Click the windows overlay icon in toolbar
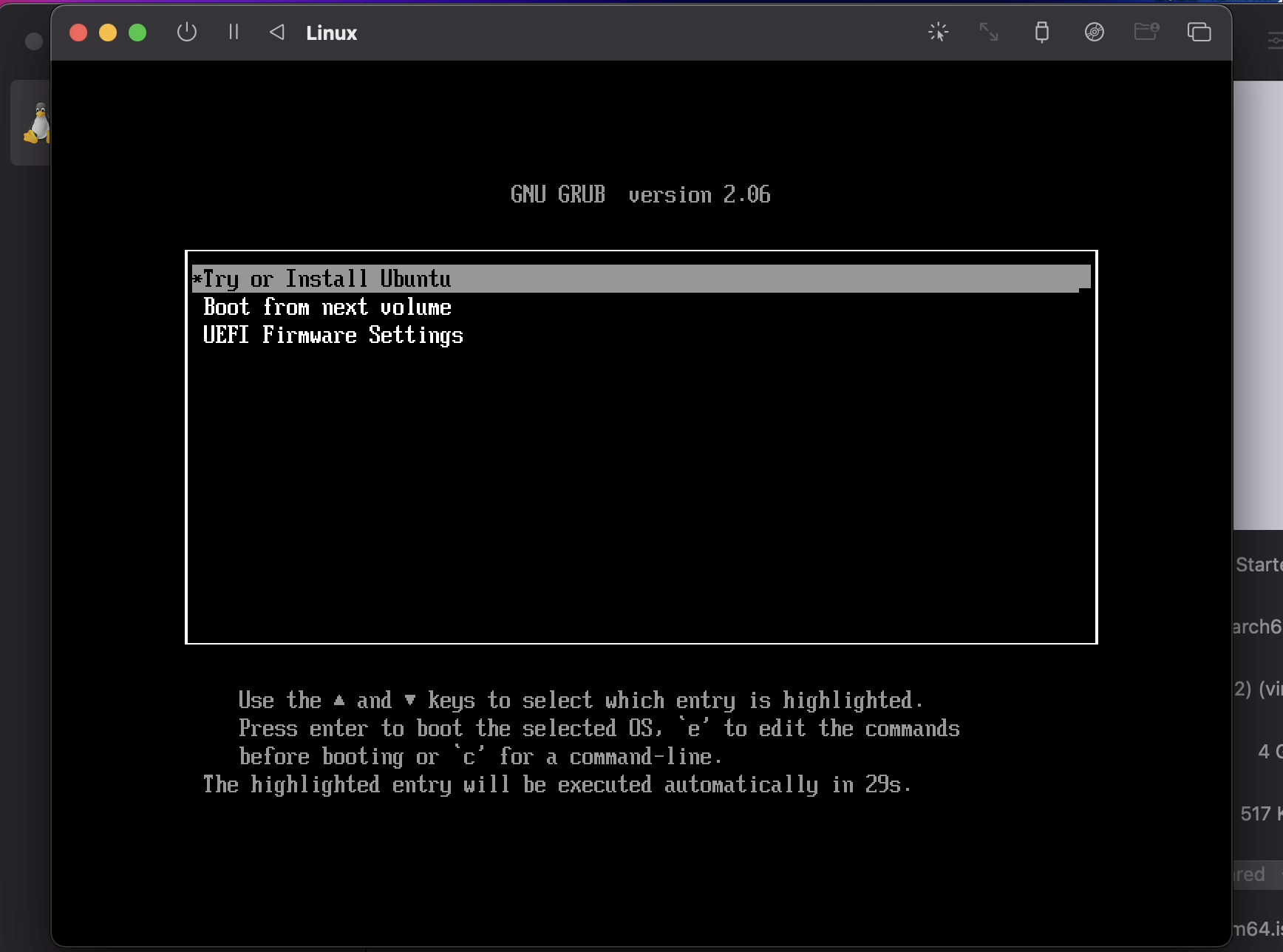 (x=1199, y=32)
